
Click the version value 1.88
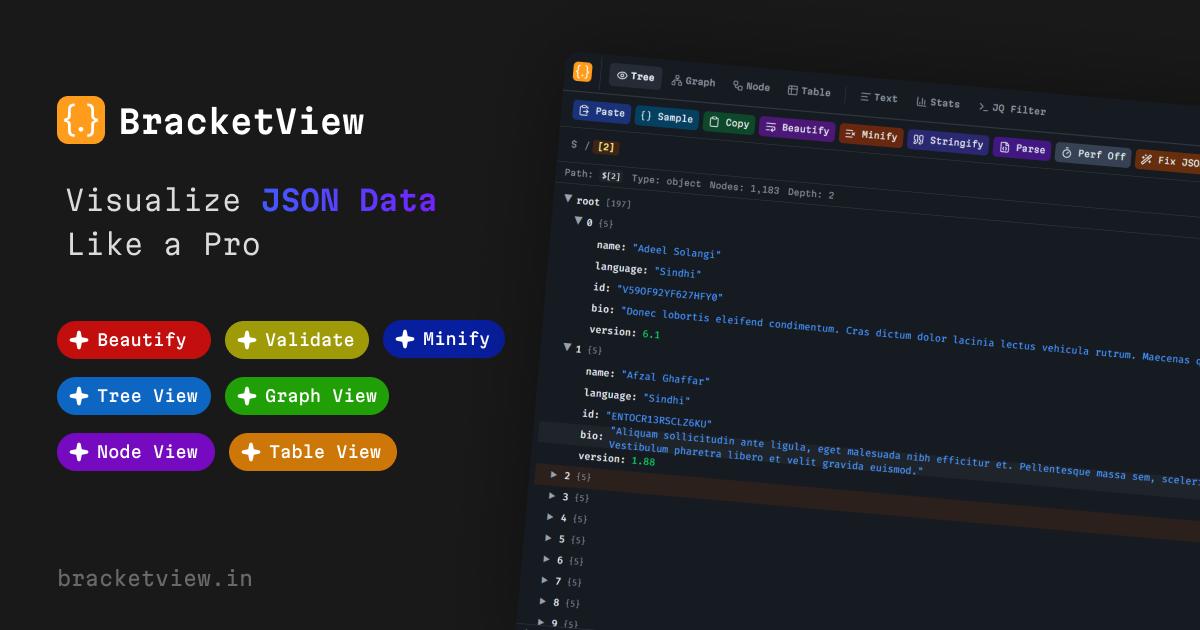click(642, 461)
